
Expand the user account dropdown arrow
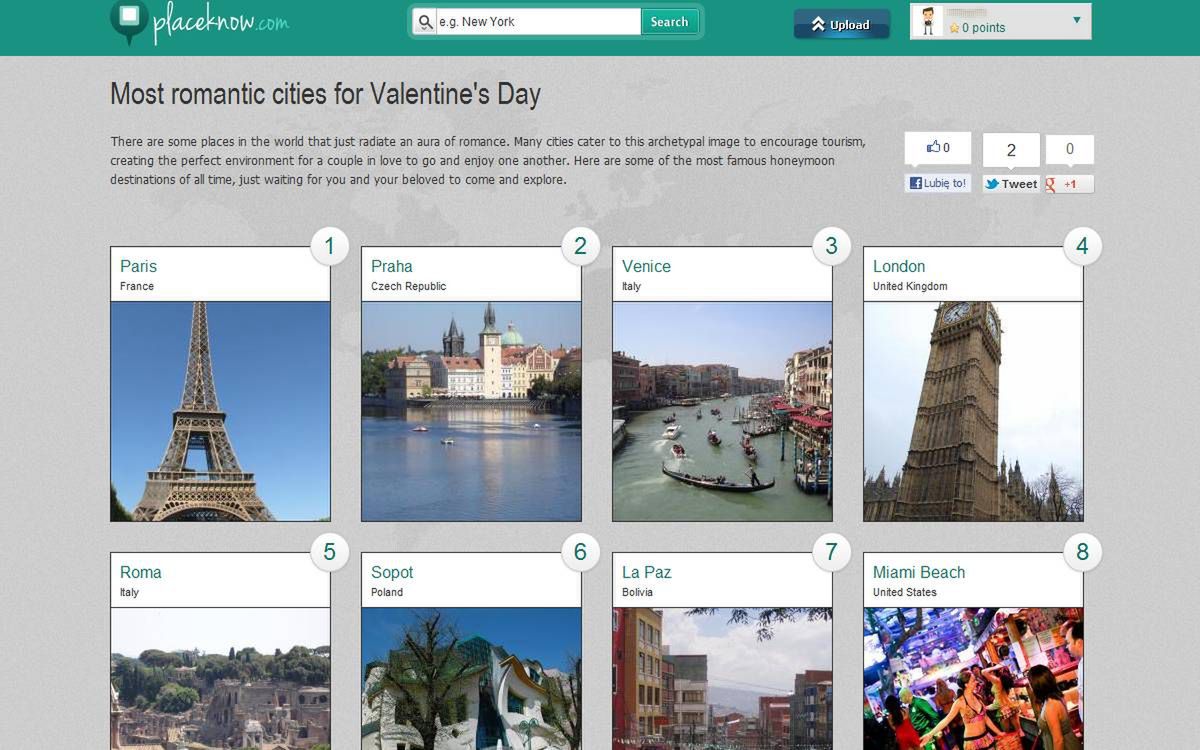click(x=1077, y=20)
